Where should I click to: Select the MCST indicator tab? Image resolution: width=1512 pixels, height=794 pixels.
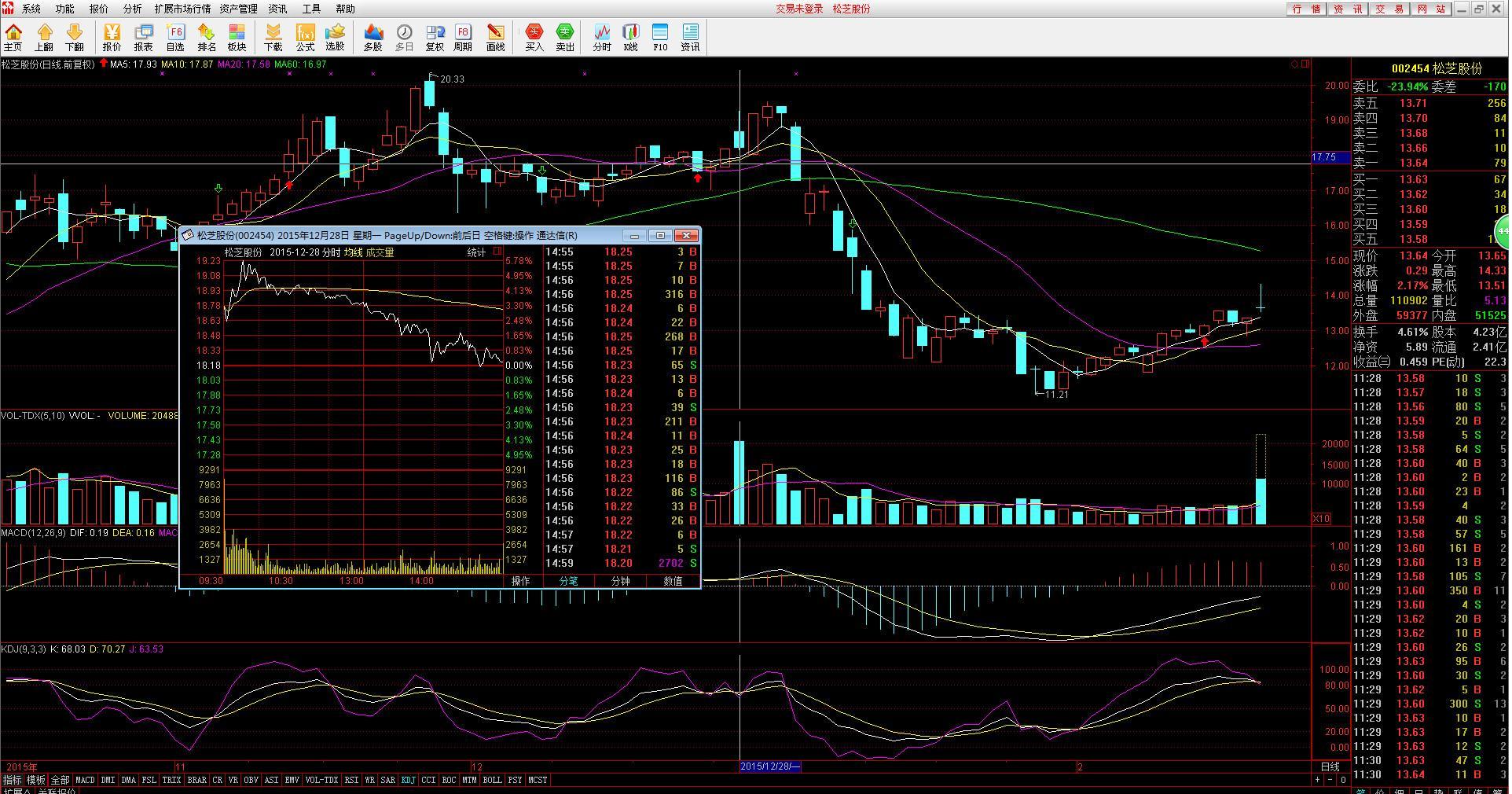[538, 781]
